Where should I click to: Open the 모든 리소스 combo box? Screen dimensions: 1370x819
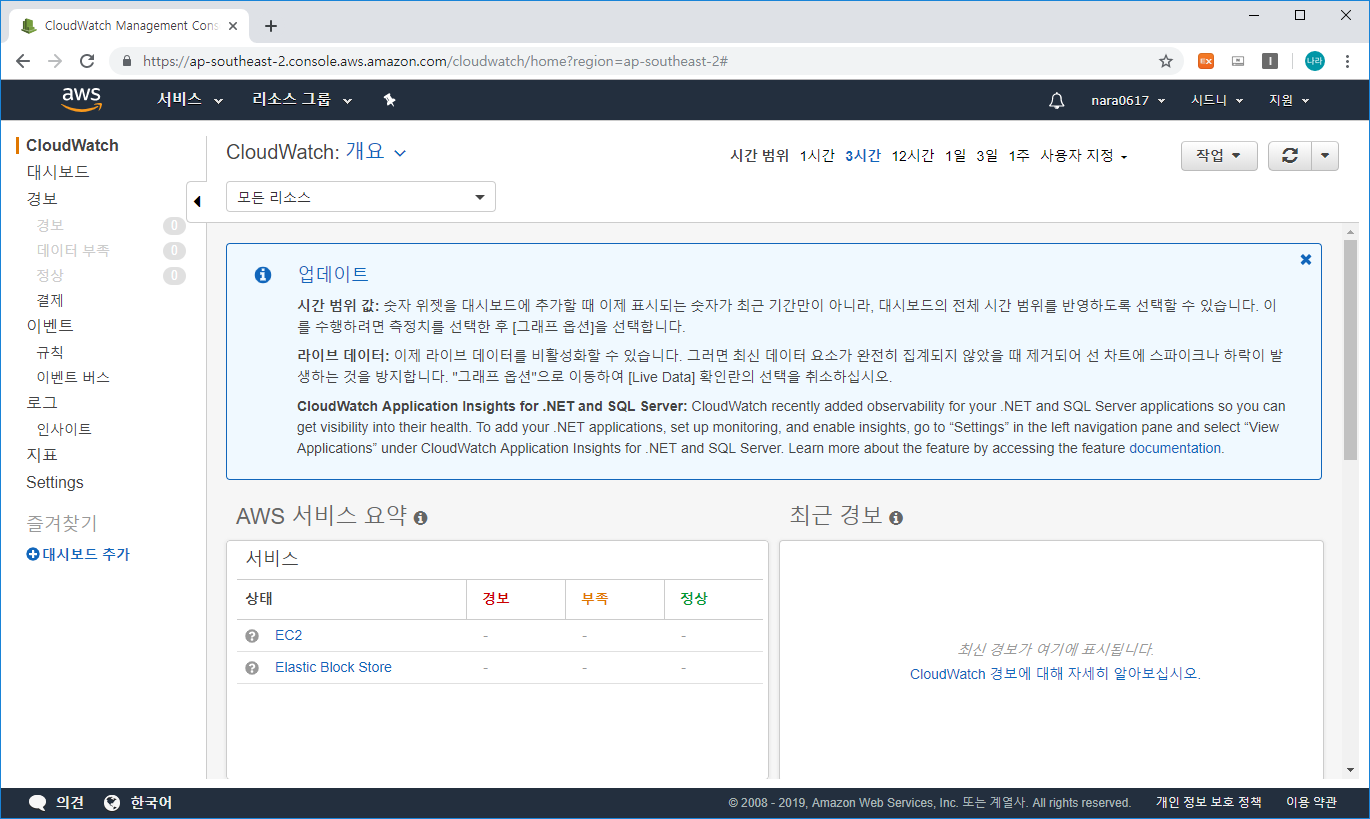point(361,197)
